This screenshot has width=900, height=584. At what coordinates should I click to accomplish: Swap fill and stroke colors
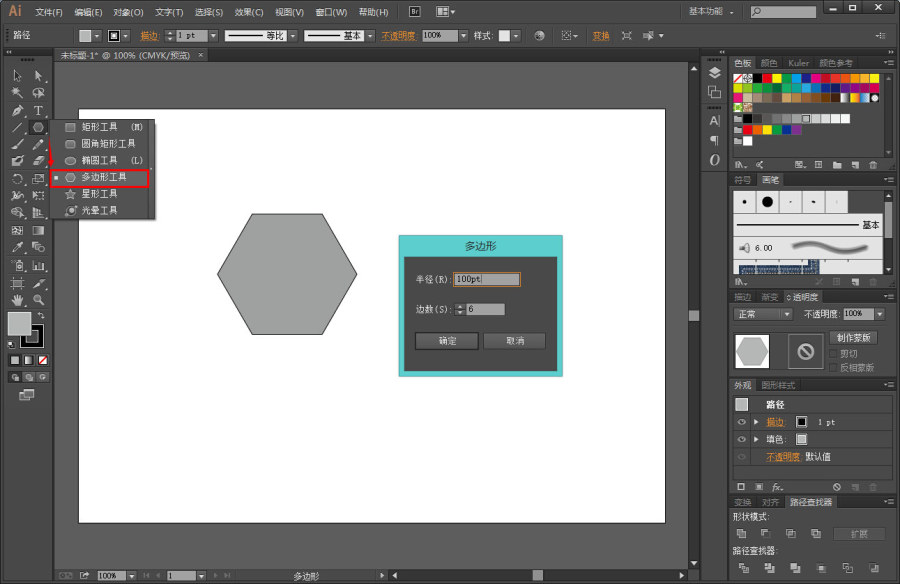41,315
